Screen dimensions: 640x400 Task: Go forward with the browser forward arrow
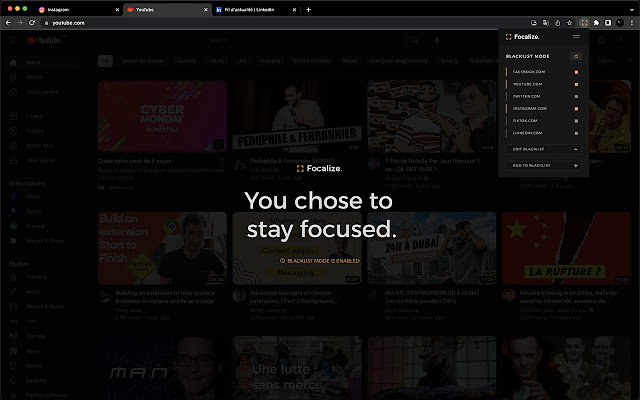(20, 23)
